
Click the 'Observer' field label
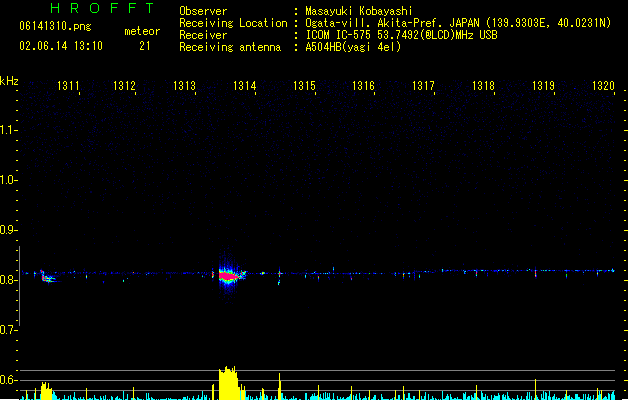point(203,11)
